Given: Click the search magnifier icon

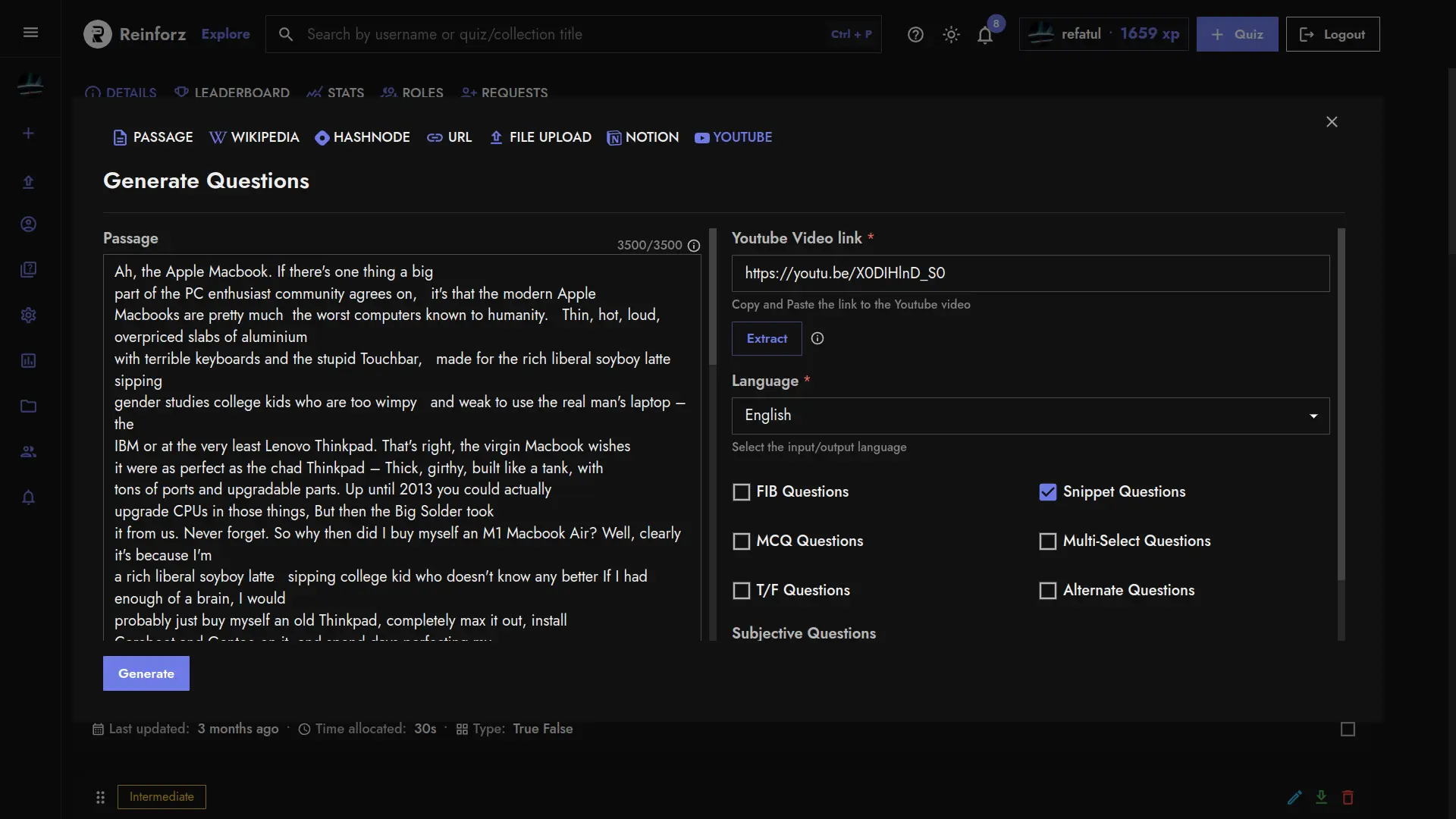Looking at the screenshot, I should [x=286, y=34].
